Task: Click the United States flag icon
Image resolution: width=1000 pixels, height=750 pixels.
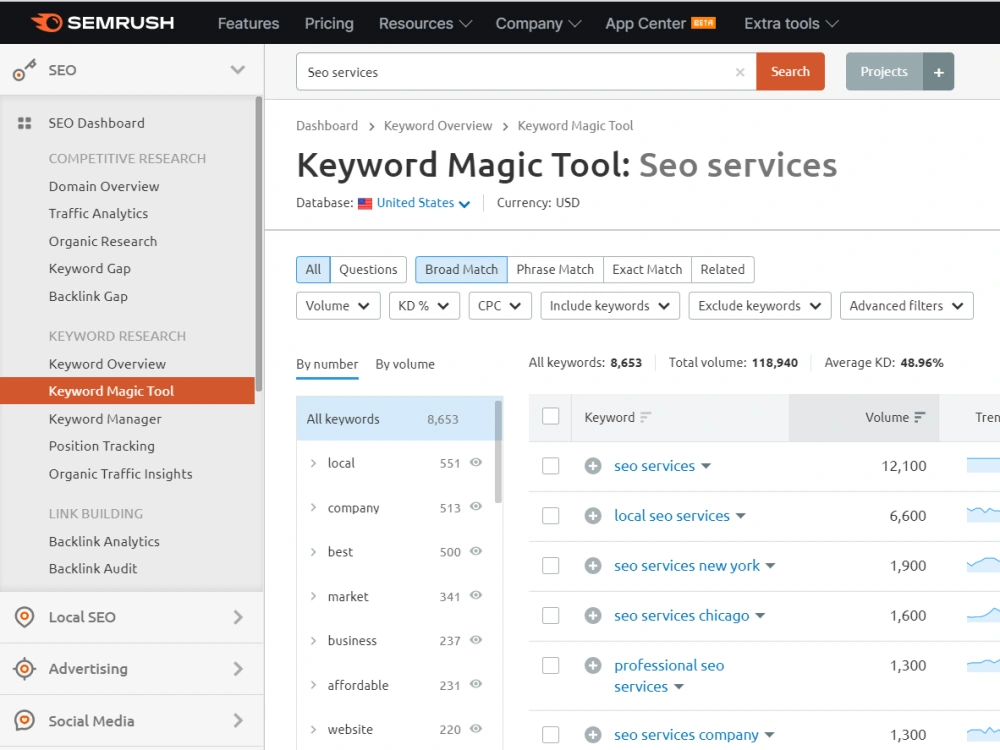Action: click(365, 203)
